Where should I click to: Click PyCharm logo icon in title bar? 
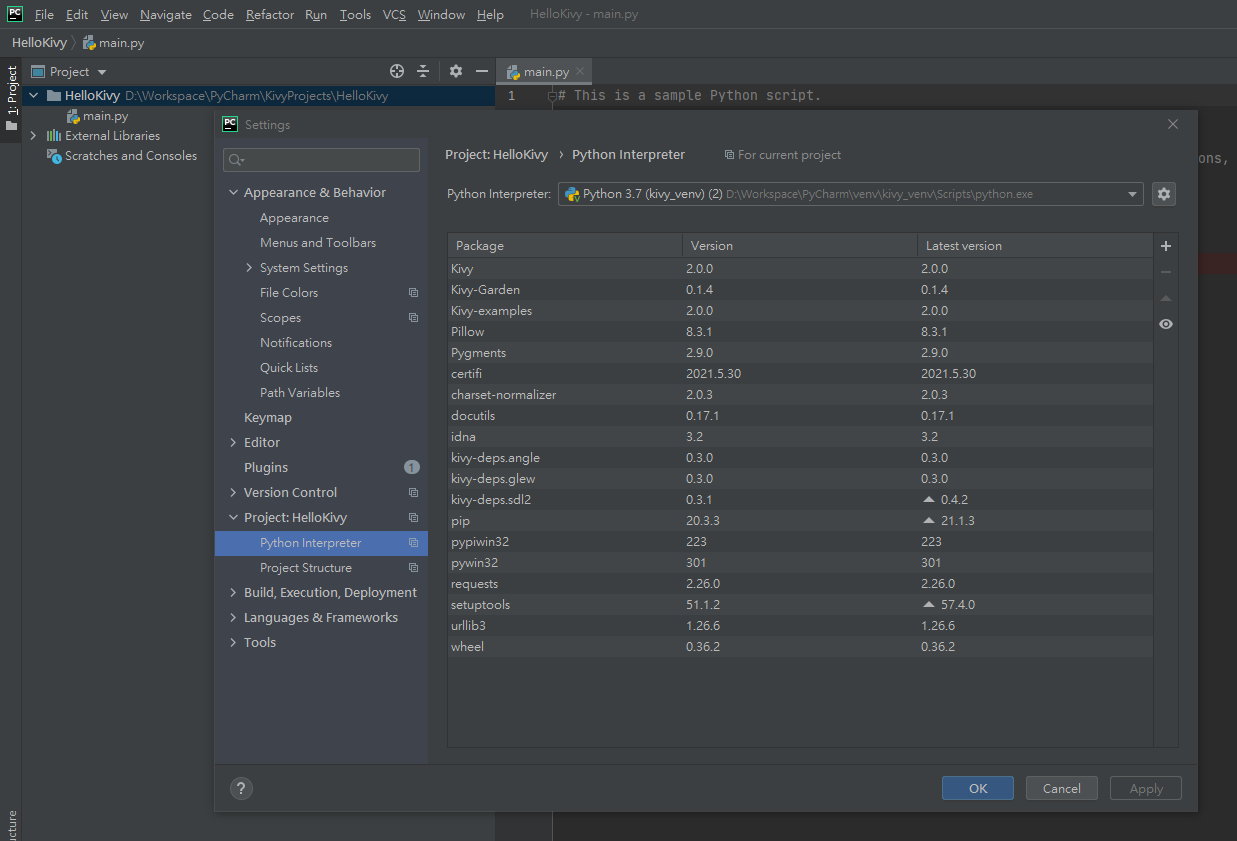[15, 14]
